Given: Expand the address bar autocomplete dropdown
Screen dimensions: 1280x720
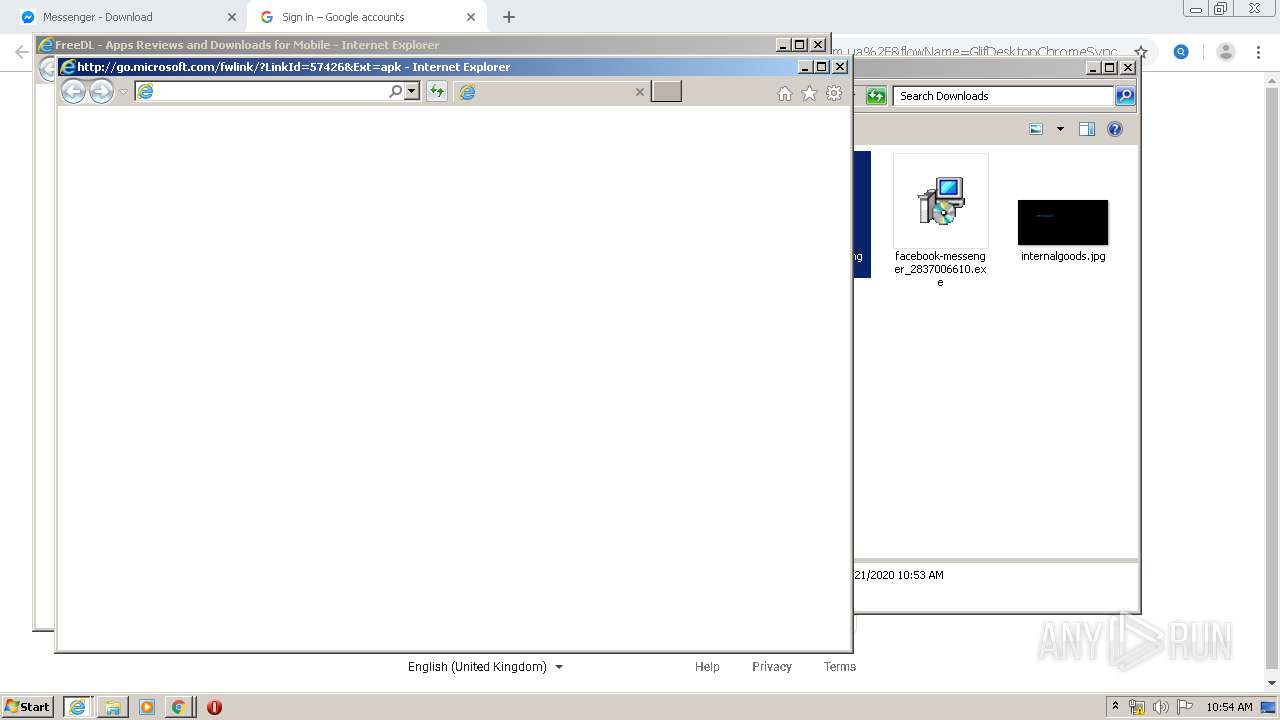Looking at the screenshot, I should click(412, 92).
